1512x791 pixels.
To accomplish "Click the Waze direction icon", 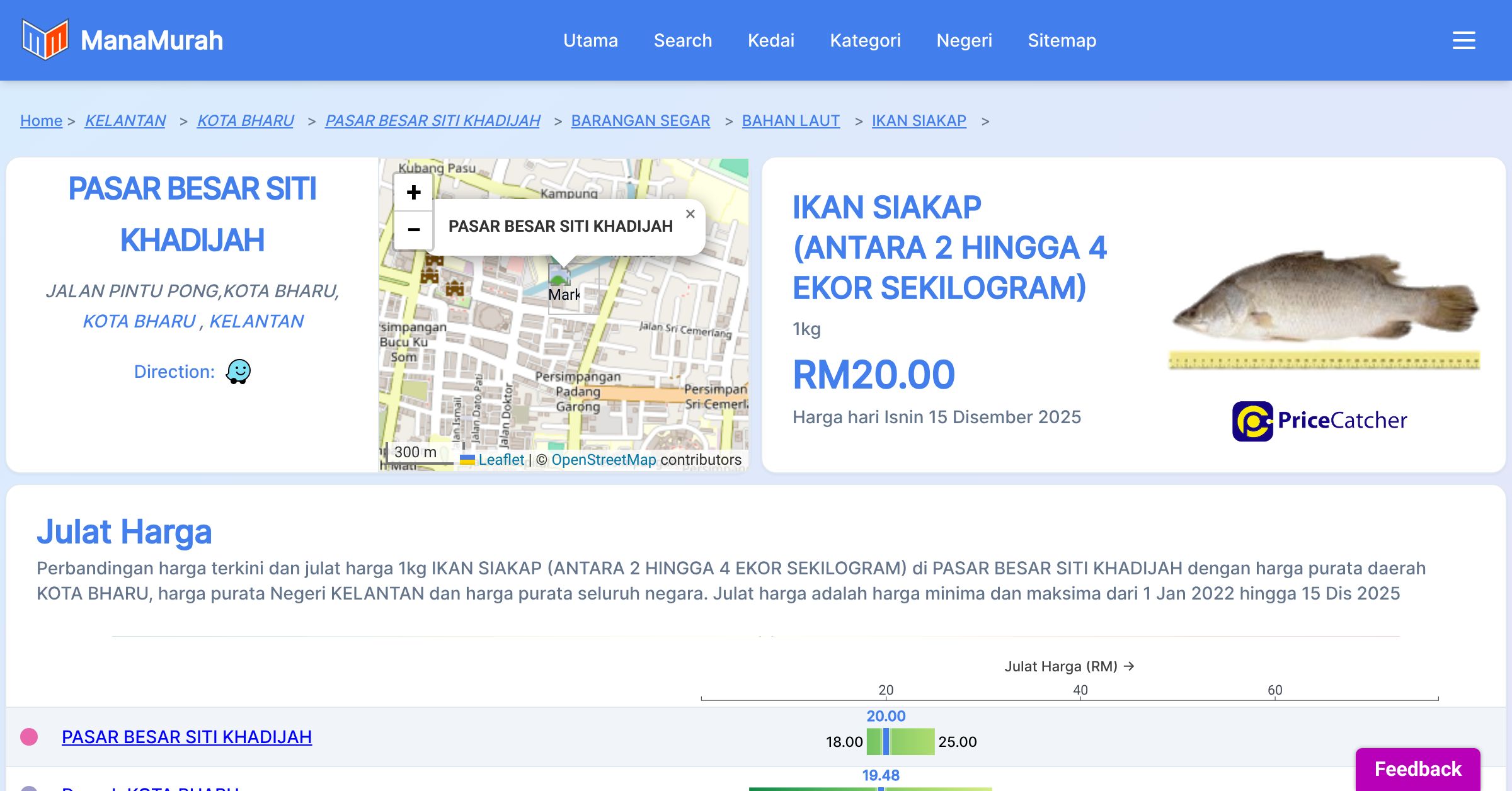I will coord(238,372).
